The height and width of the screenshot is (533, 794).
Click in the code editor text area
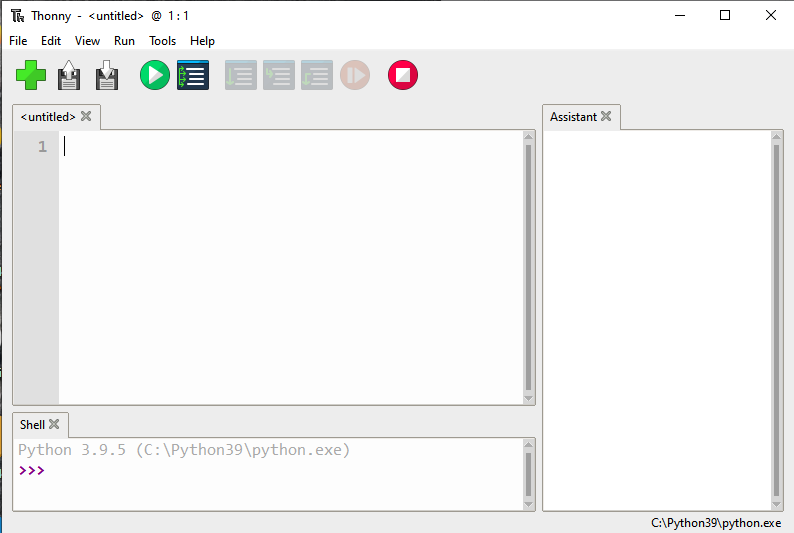point(291,267)
